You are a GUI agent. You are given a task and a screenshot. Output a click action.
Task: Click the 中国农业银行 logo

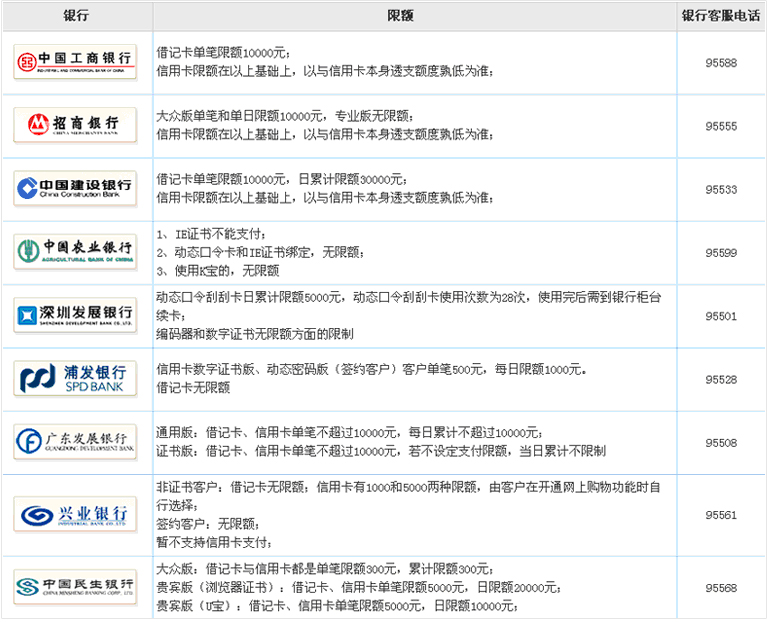(75, 252)
